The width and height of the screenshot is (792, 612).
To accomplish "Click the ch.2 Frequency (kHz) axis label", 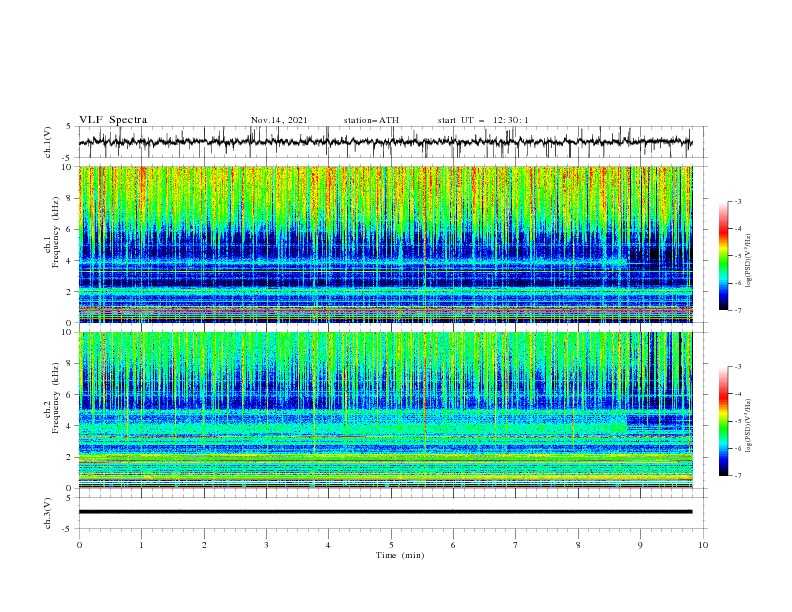I will click(x=52, y=398).
